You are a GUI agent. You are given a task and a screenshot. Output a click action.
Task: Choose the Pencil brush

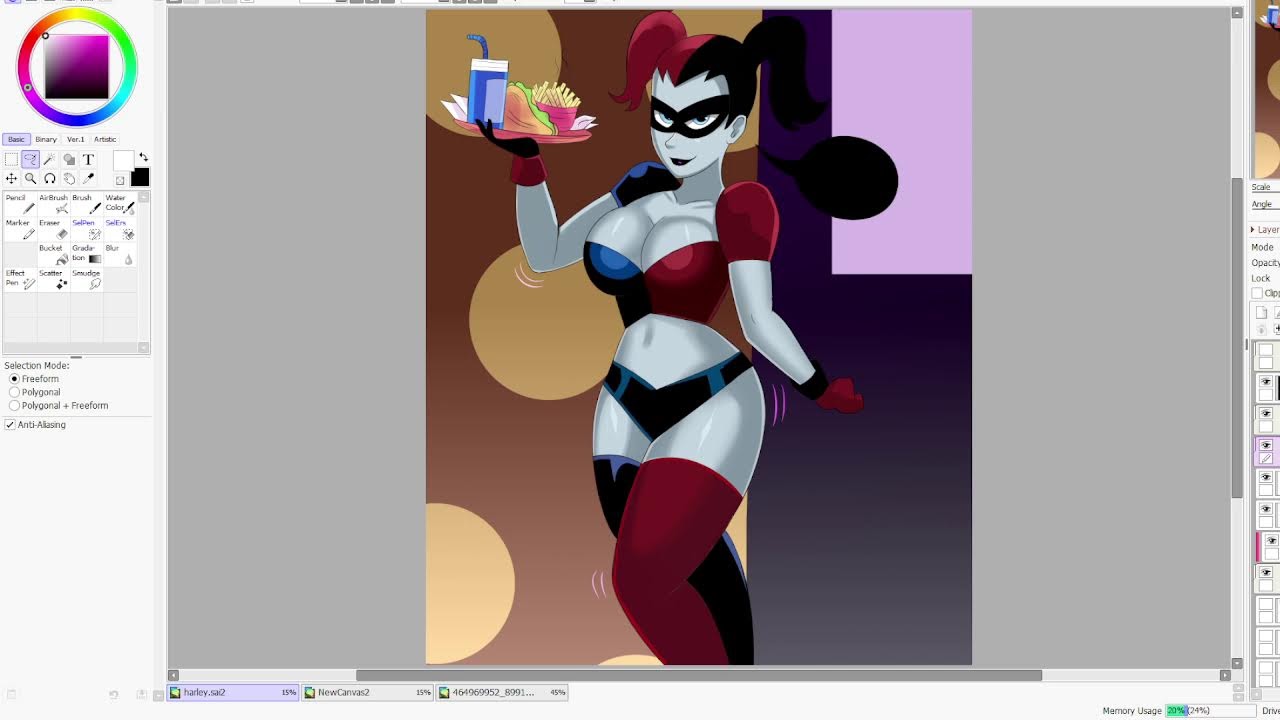(20, 203)
